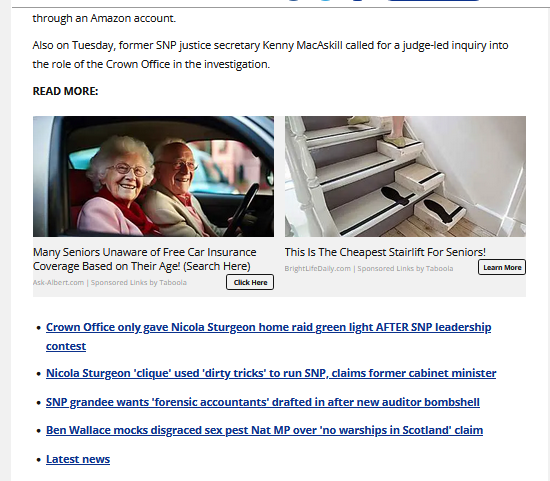Click the paragraph mentioning Kenny MacAskill

coord(270,55)
